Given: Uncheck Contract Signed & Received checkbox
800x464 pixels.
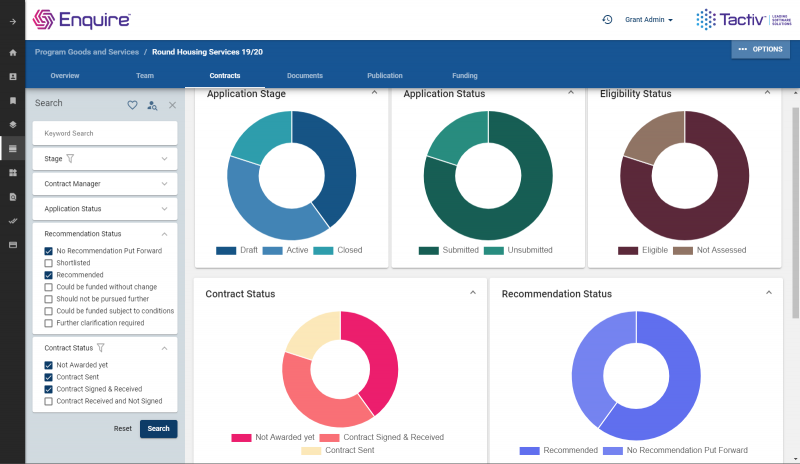Looking at the screenshot, I should point(48,389).
